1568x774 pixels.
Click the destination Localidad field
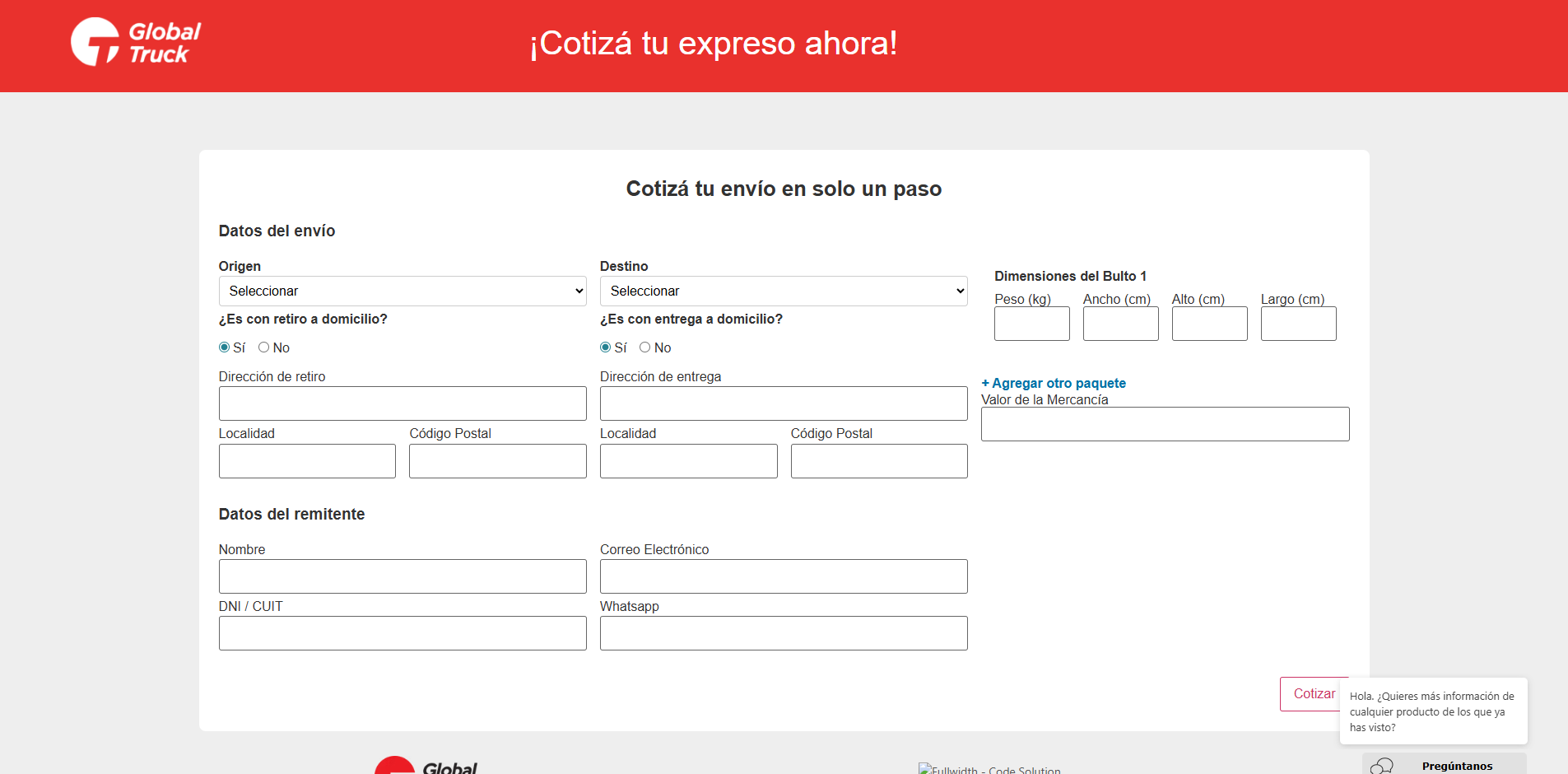(x=689, y=461)
